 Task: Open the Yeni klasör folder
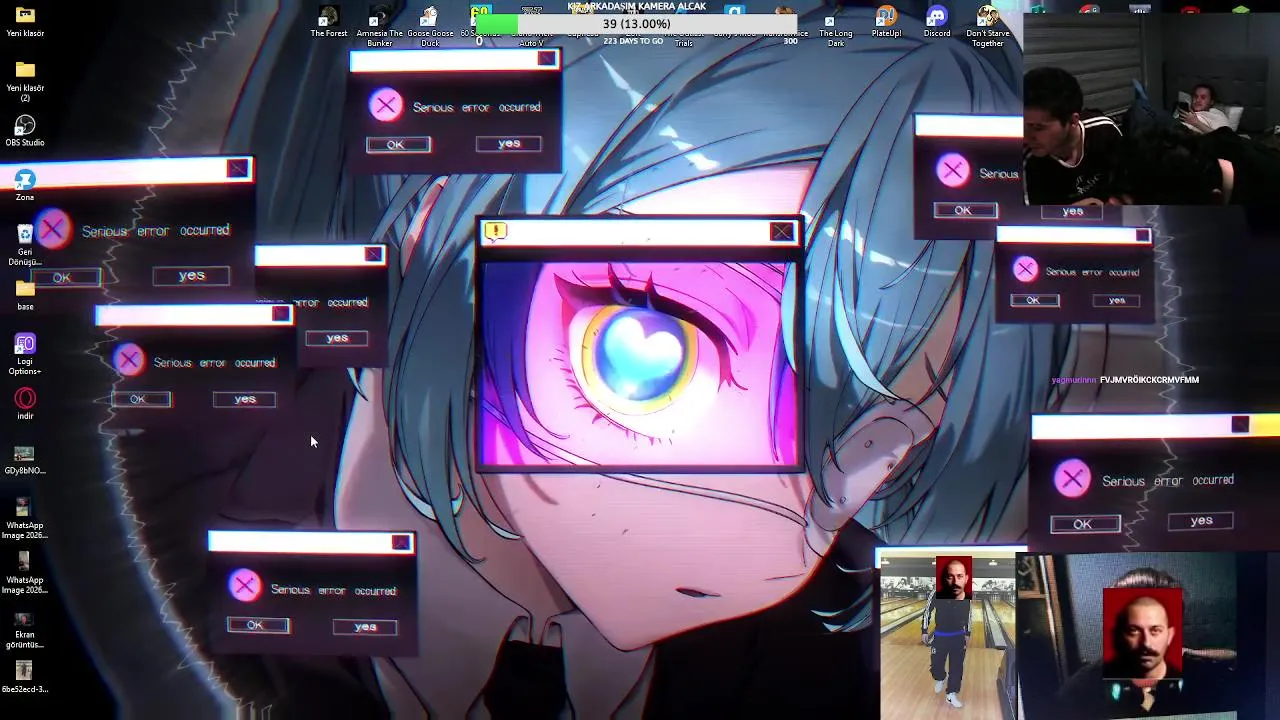click(x=25, y=21)
